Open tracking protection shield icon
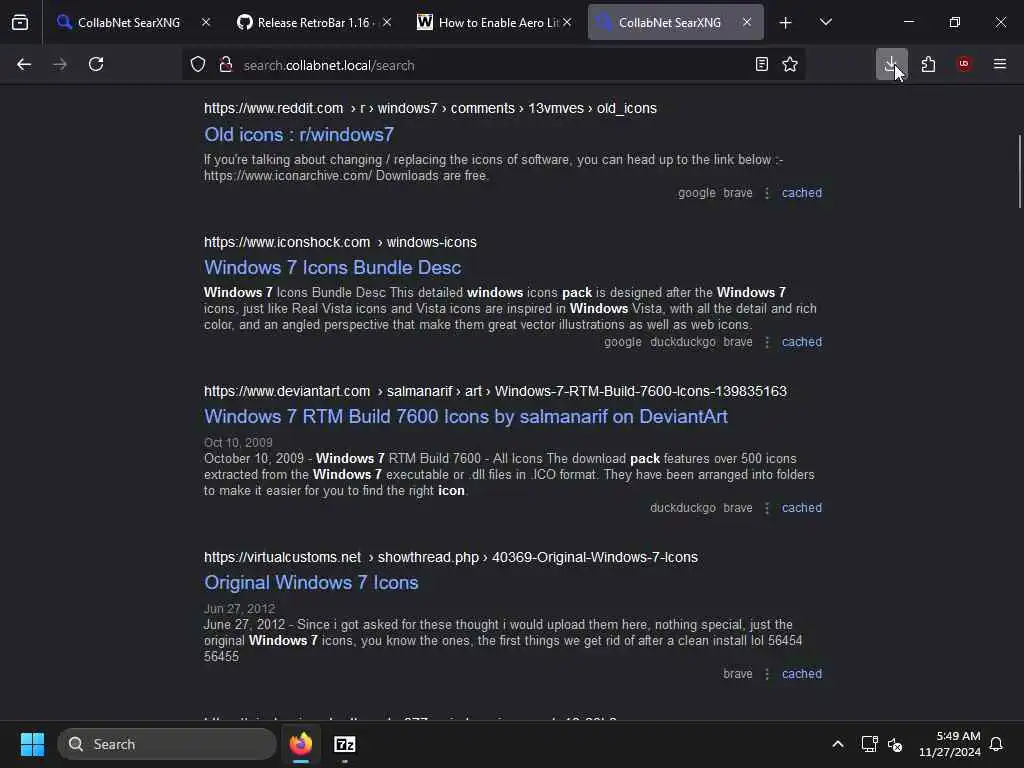Viewport: 1024px width, 768px height. (x=198, y=65)
